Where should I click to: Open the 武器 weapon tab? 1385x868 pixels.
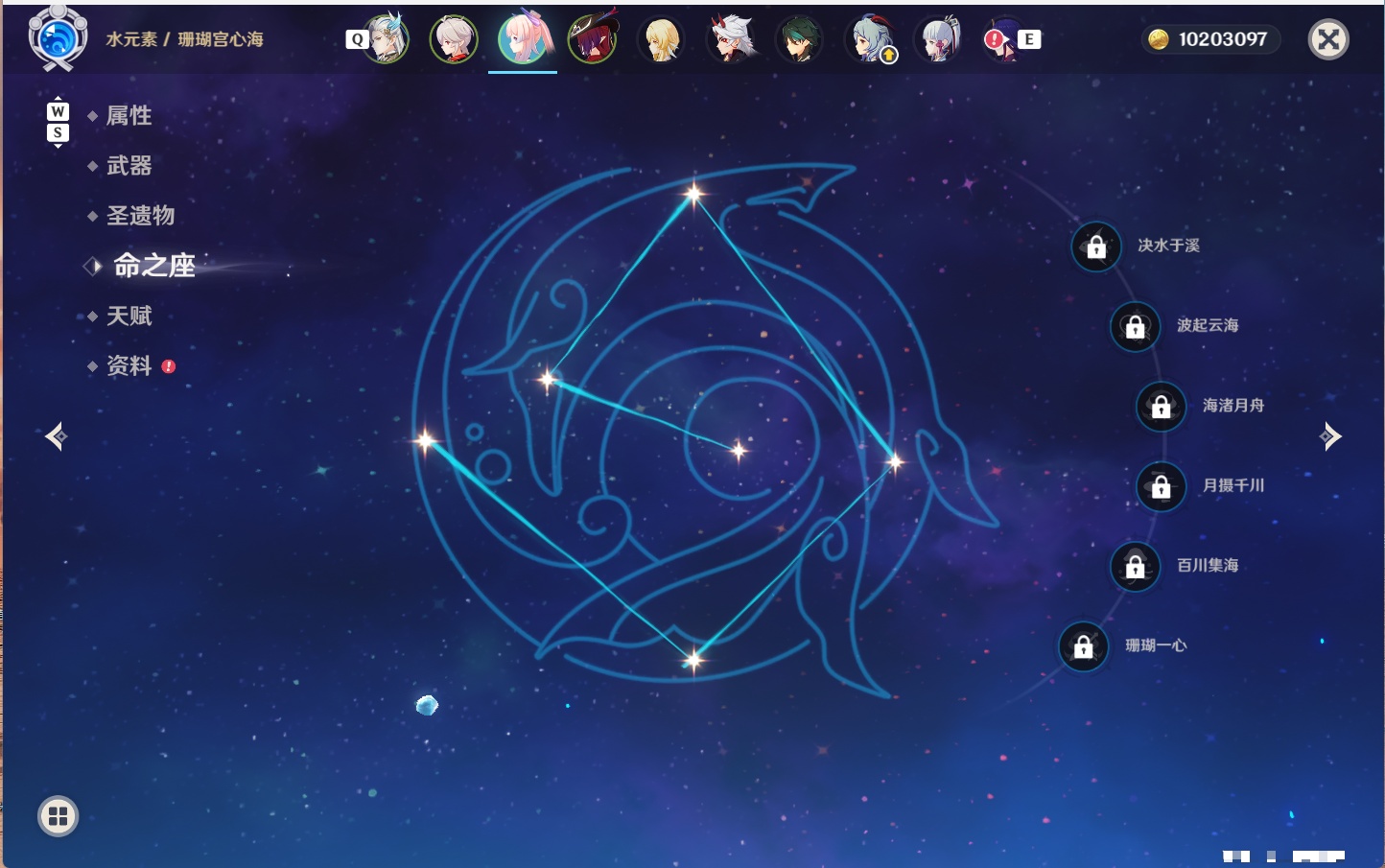click(129, 166)
